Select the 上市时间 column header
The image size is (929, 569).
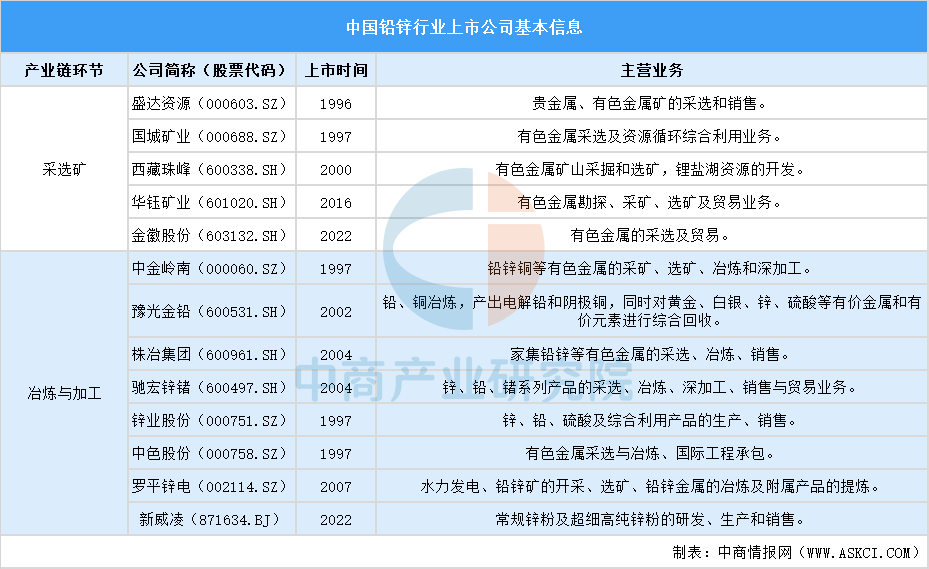(x=336, y=70)
